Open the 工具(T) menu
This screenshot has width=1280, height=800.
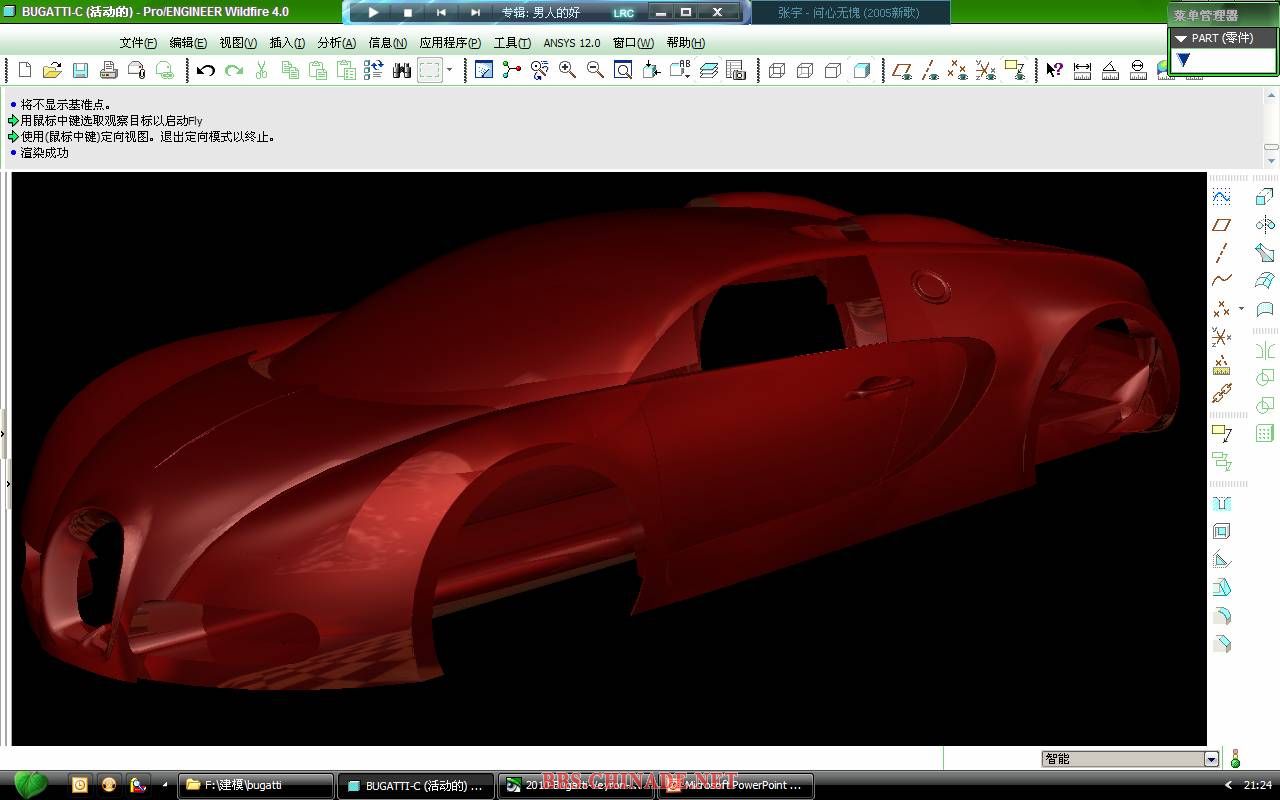tap(512, 43)
